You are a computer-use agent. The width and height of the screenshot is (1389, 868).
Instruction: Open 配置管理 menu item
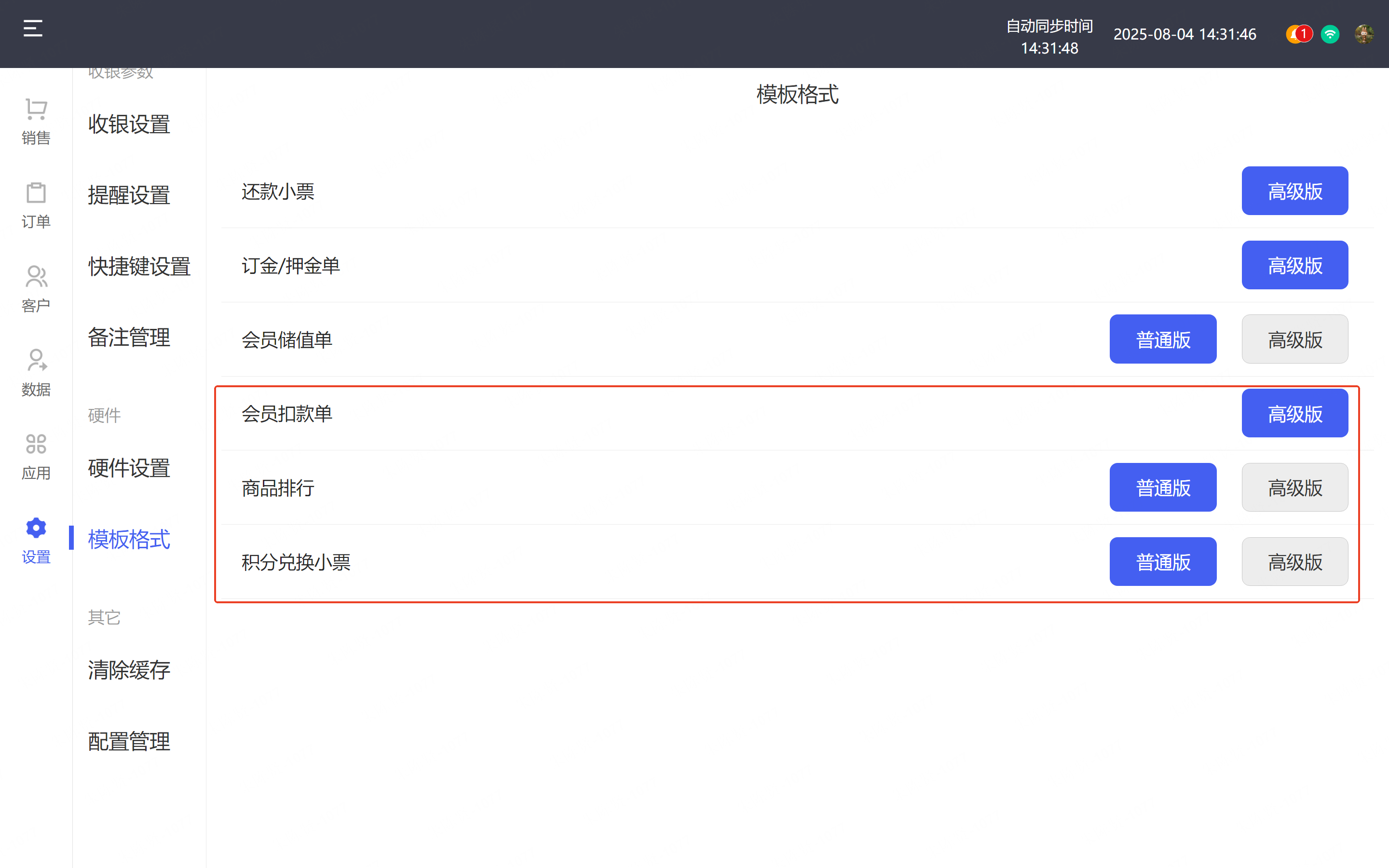[x=129, y=741]
